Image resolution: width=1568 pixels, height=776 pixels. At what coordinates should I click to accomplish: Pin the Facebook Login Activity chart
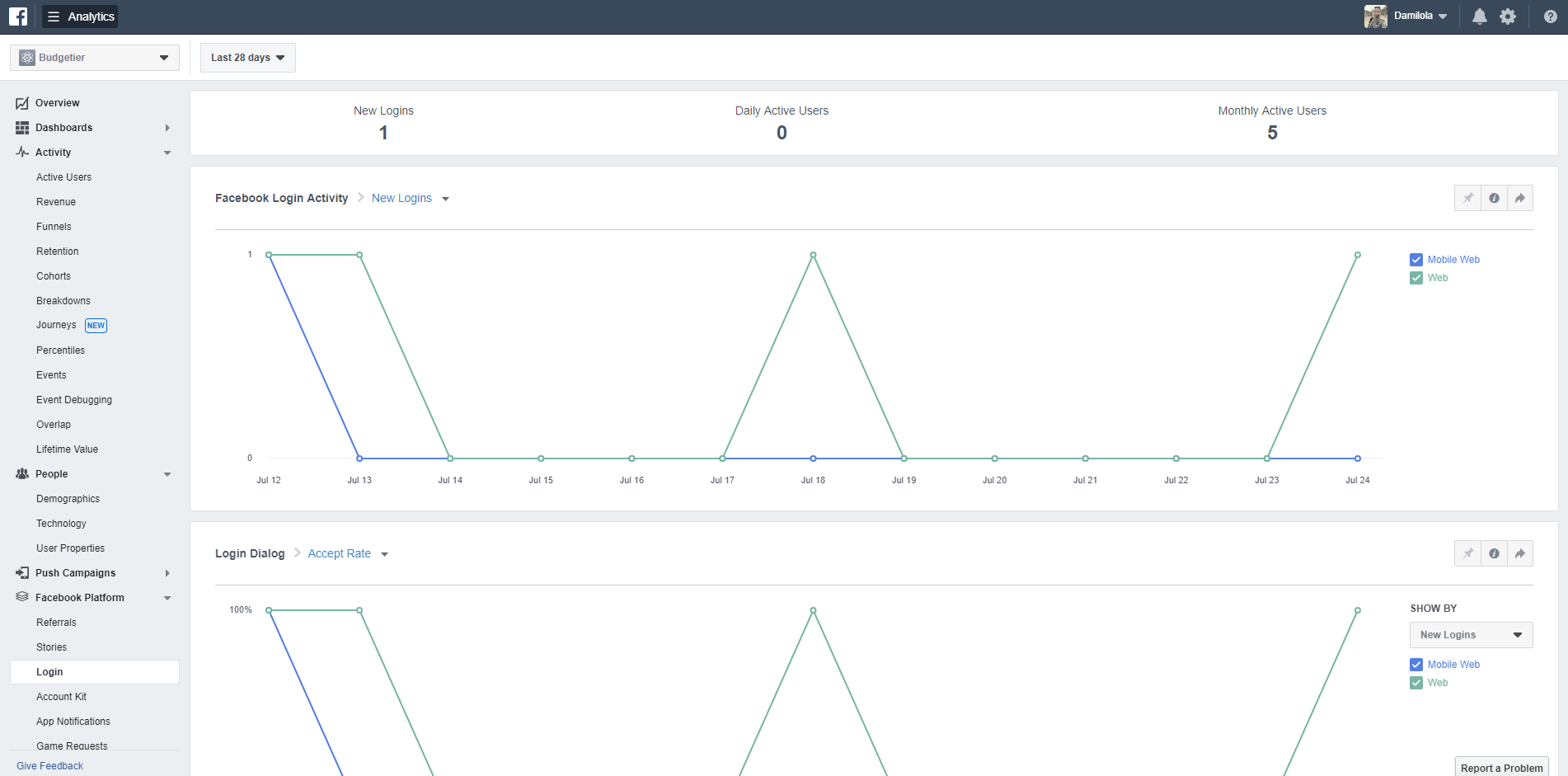(x=1468, y=198)
